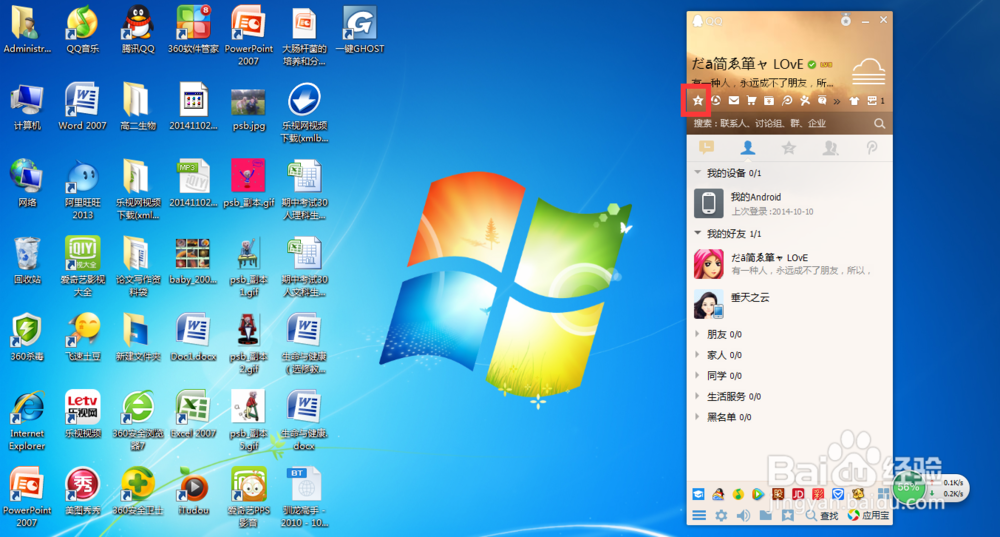
Task: Click the pink-haired avatar in friends list
Action: [709, 263]
